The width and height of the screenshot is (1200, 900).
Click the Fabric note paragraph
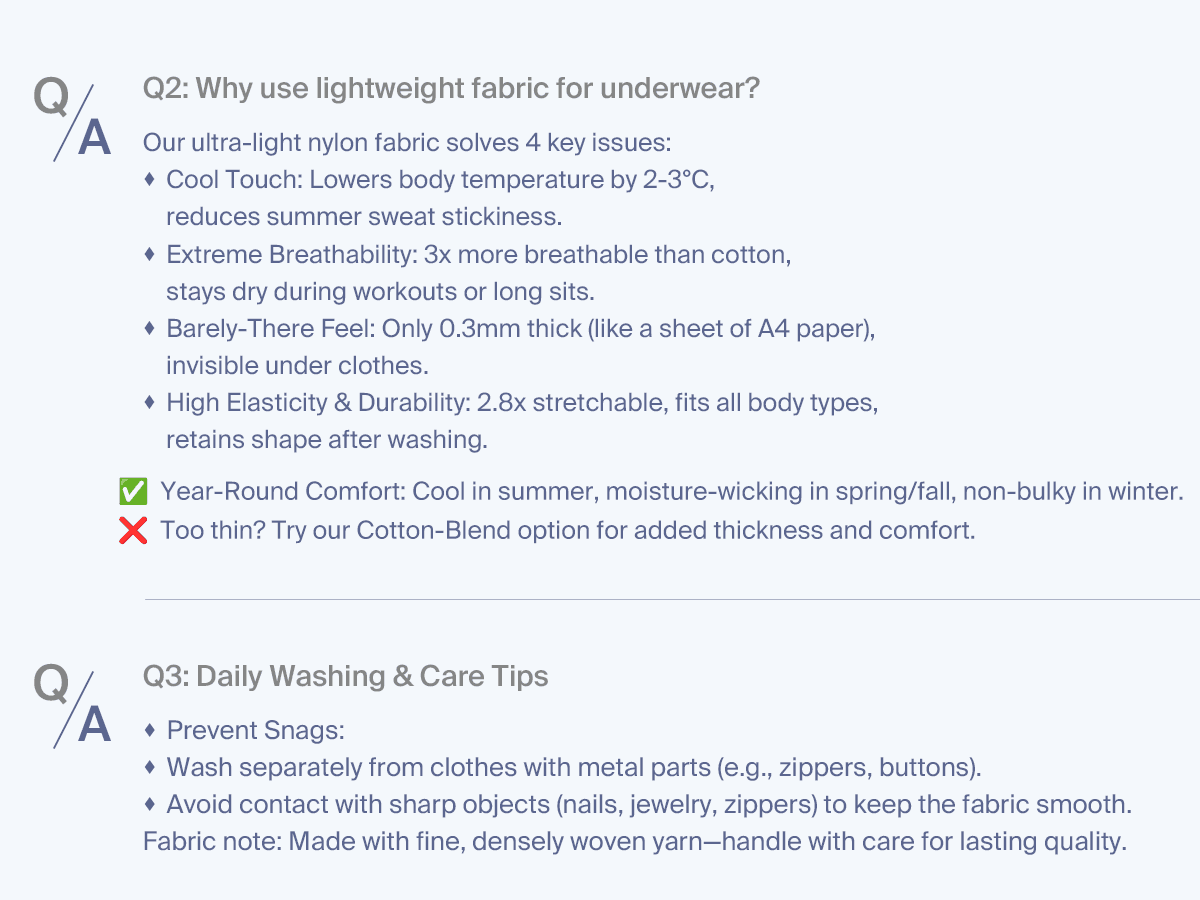[635, 841]
